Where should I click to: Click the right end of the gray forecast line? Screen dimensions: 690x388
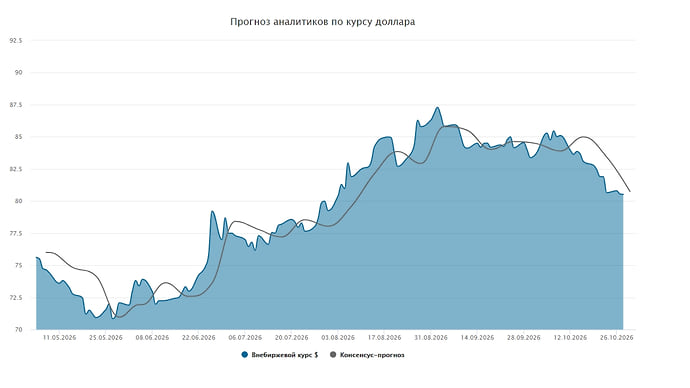(630, 191)
